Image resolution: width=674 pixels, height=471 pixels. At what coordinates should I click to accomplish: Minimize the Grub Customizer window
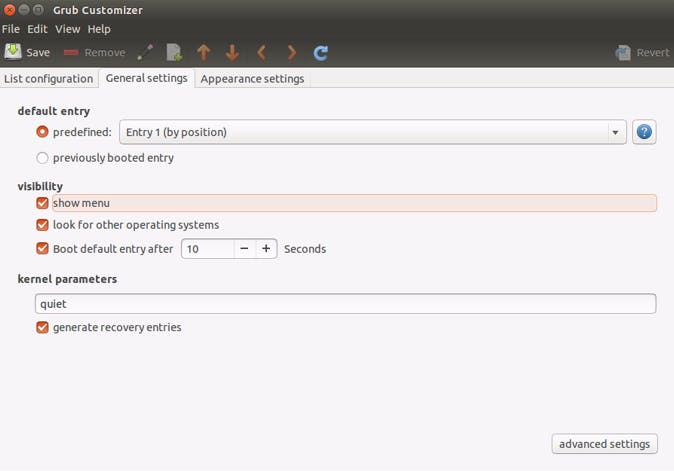click(x=24, y=9)
